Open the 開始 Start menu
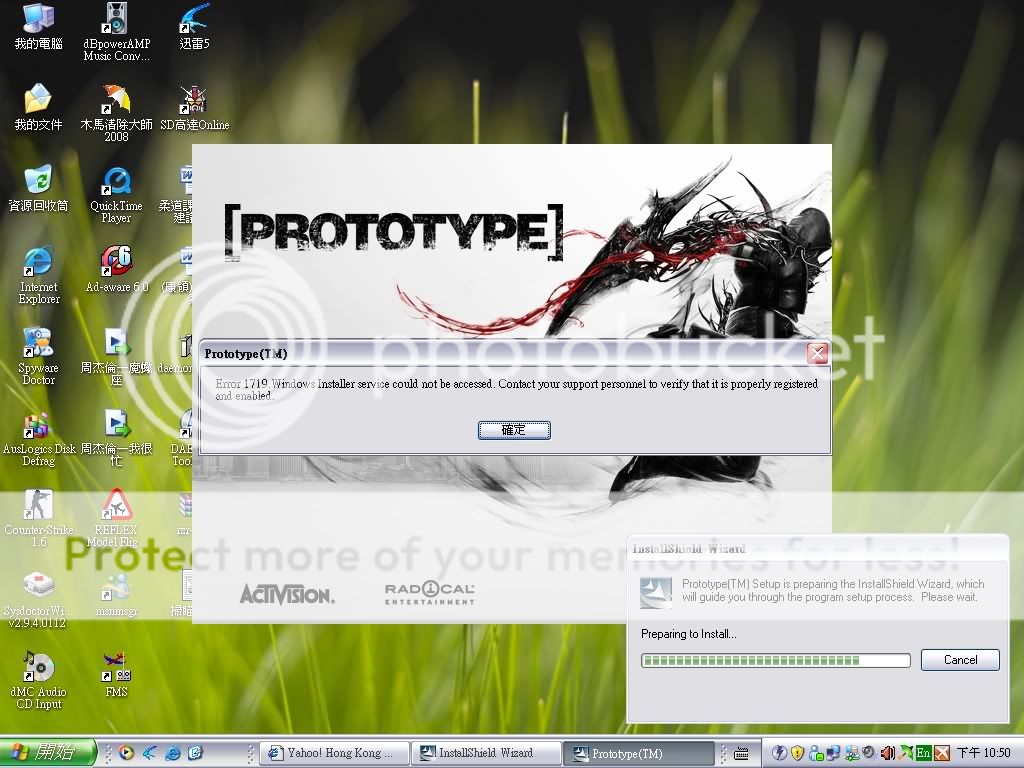 coord(48,752)
